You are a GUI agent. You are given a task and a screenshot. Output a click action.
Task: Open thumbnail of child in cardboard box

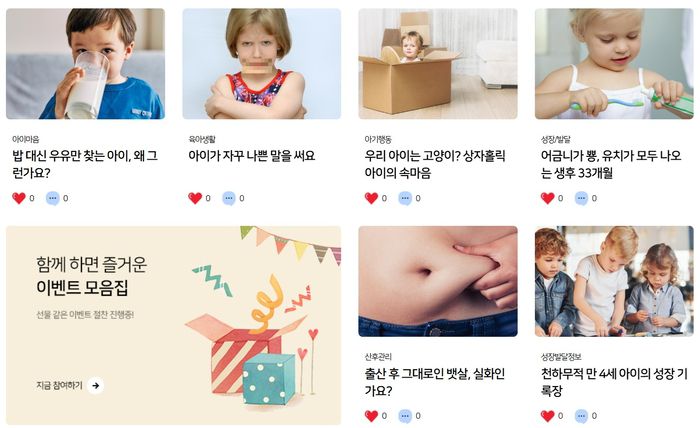point(438,64)
